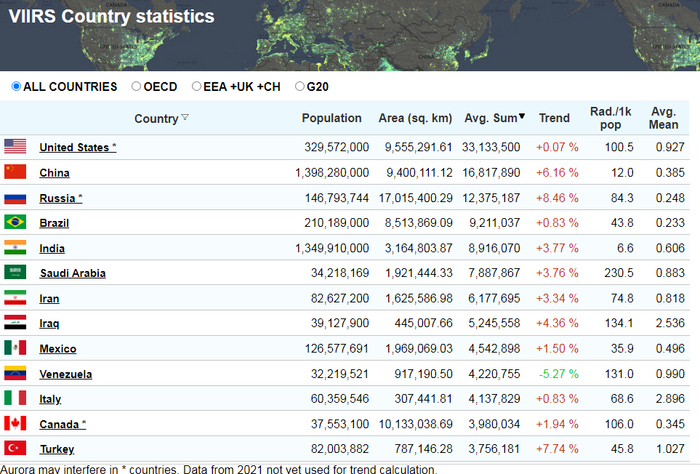Viewport: 700px width, 474px height.
Task: Click the Mexico flag icon
Action: [15, 348]
